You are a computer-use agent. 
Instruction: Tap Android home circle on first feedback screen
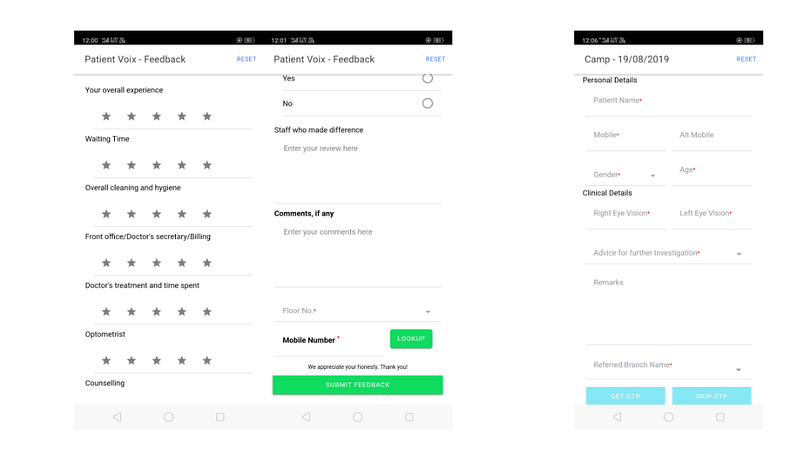[x=169, y=417]
